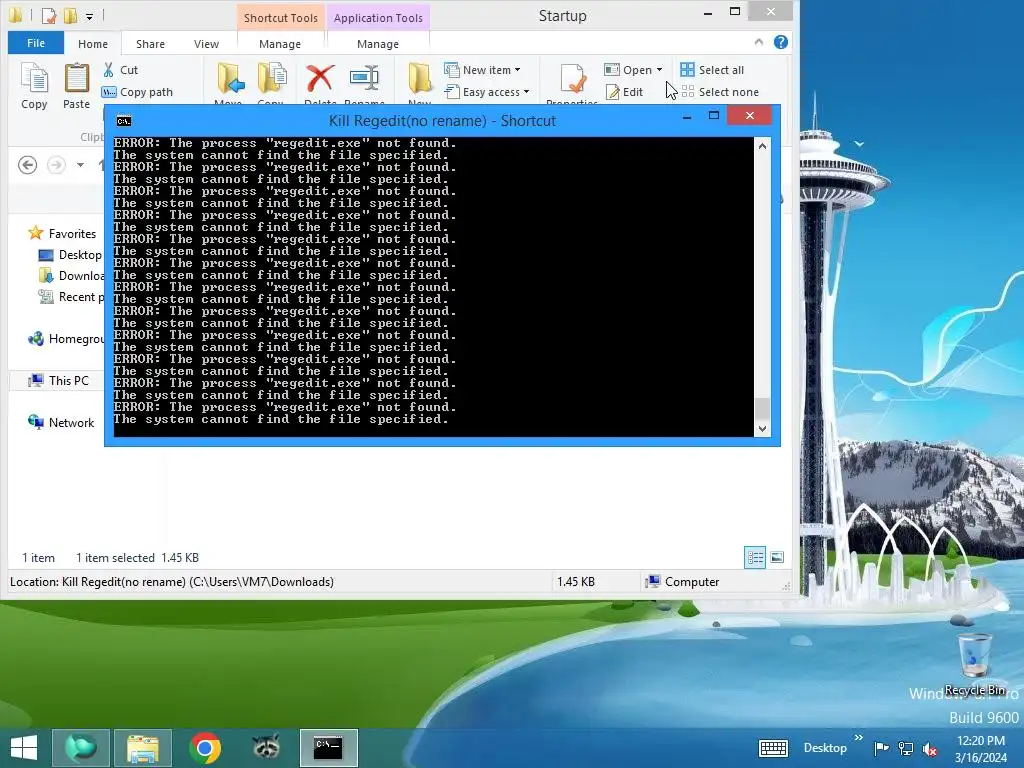1024x768 pixels.
Task: Close the Kill Regedit console window
Action: tap(750, 116)
